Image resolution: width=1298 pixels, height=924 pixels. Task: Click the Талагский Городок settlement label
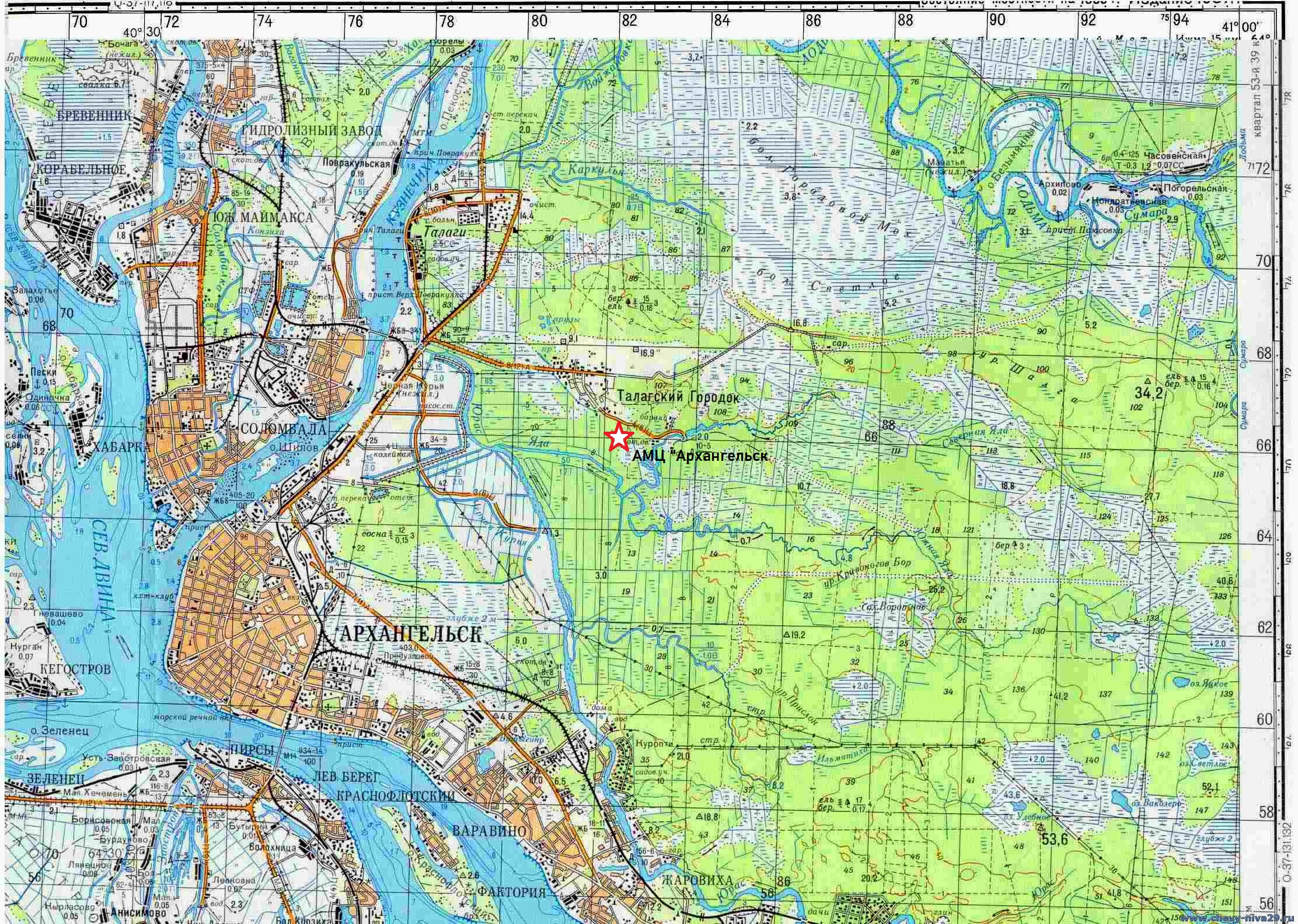(678, 398)
